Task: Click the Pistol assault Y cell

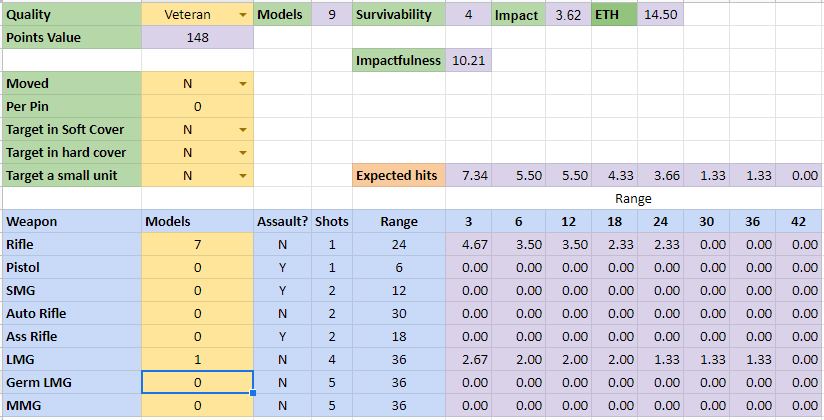Action: coord(281,268)
